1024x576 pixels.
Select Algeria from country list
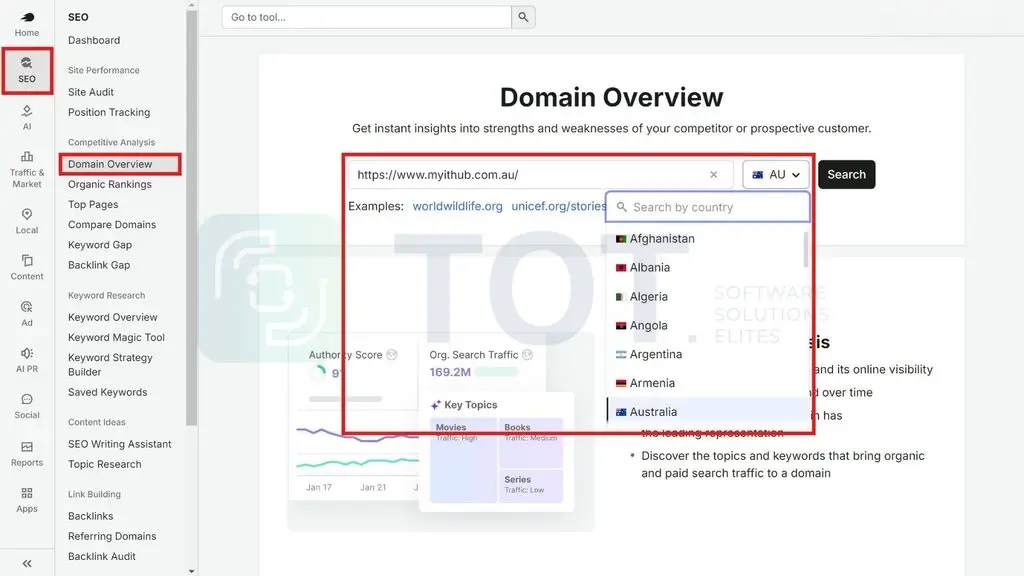coord(706,296)
